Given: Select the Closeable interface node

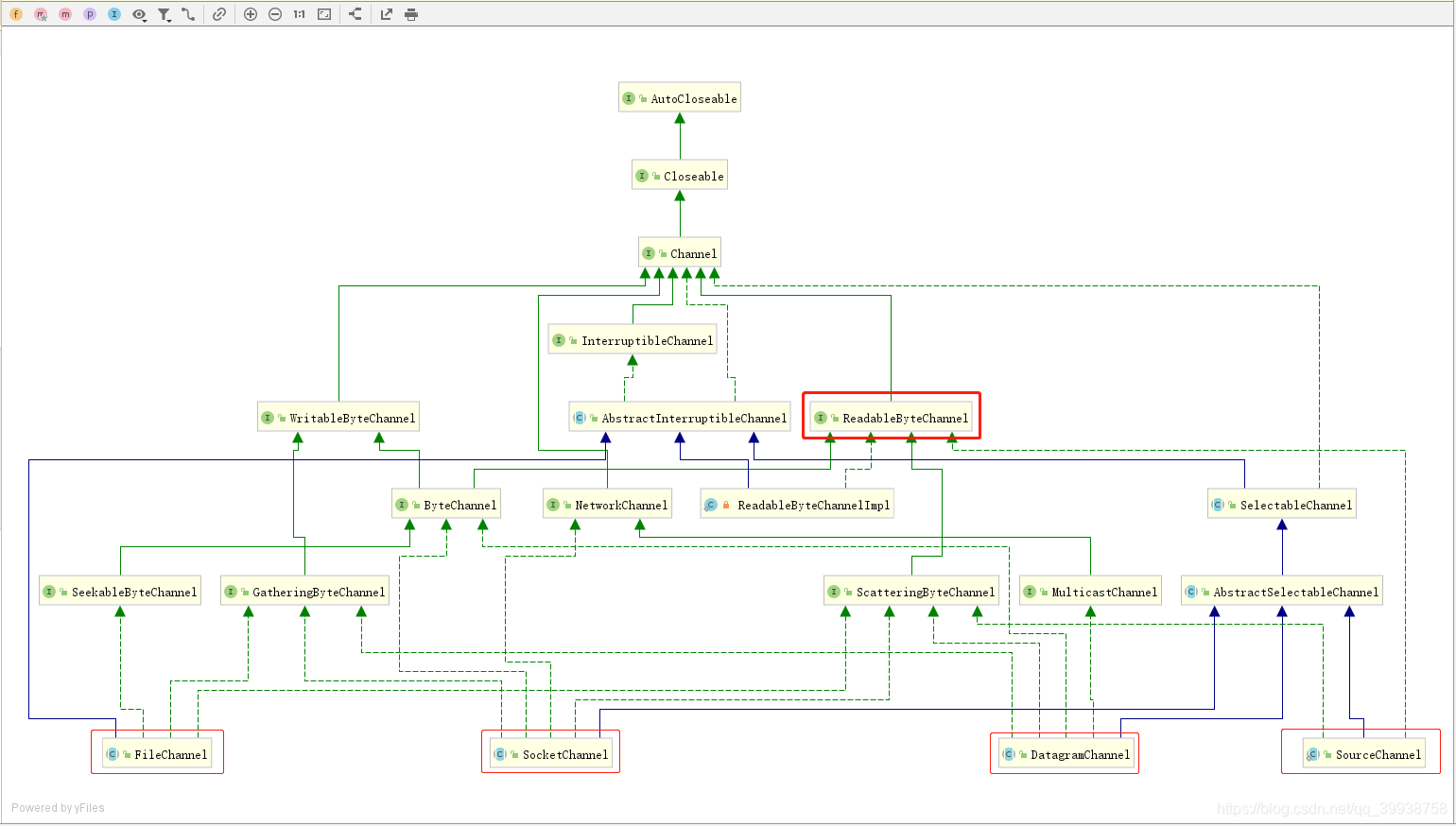Looking at the screenshot, I should coord(680,176).
